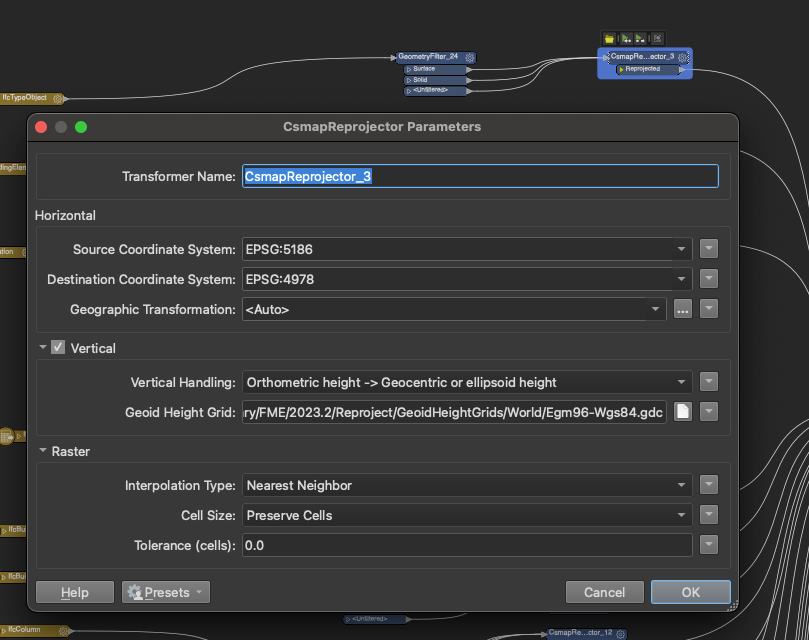The height and width of the screenshot is (640, 809).
Task: Click the Reprojected port arrow on CsmapReprojector_3
Action: click(x=682, y=69)
